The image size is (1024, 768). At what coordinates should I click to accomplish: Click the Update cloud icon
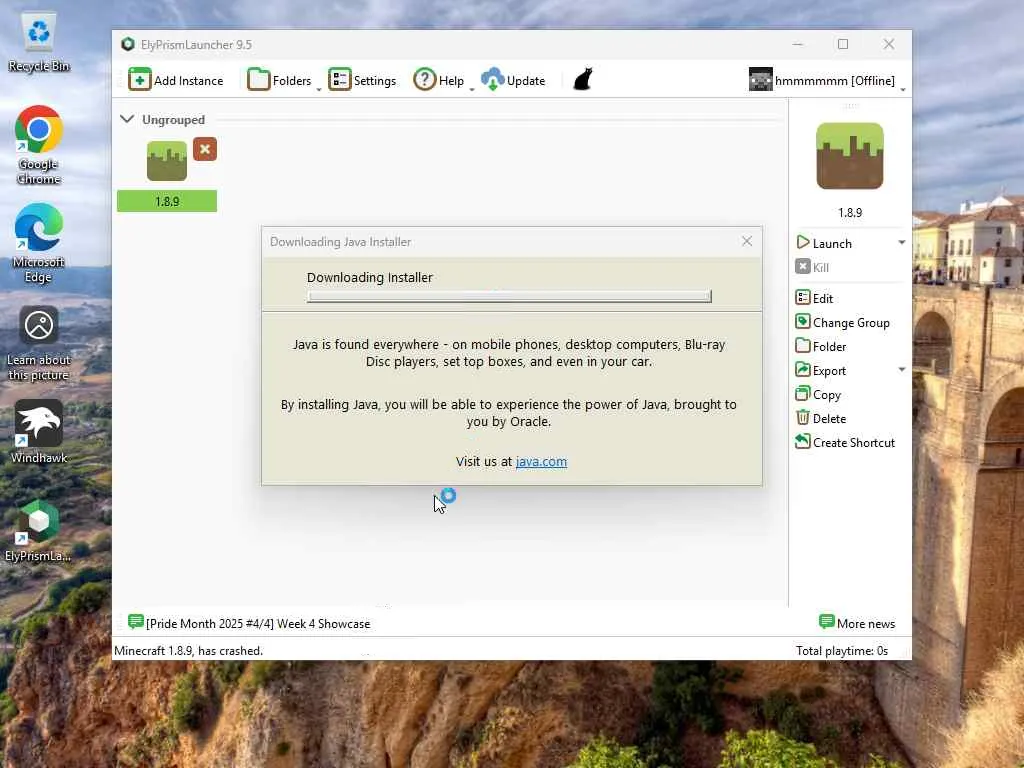point(492,80)
